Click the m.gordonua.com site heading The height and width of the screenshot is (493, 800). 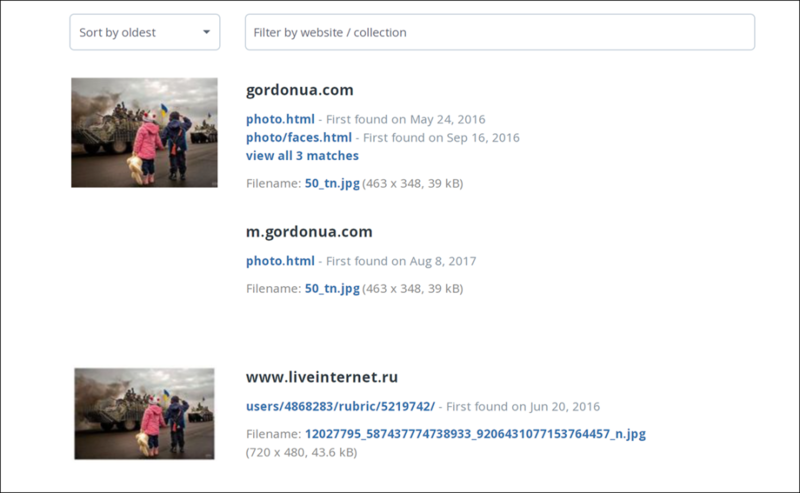309,231
